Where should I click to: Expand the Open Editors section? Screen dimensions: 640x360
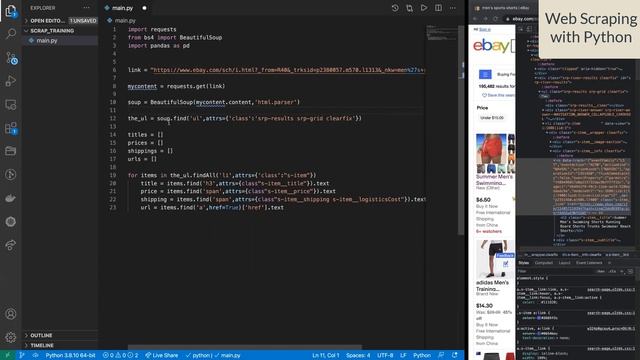click(61, 20)
